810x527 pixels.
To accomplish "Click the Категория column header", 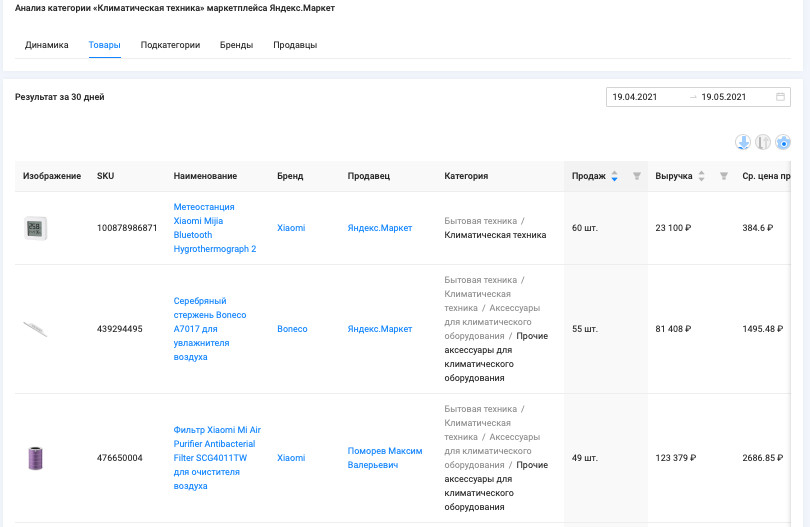I will [x=466, y=176].
